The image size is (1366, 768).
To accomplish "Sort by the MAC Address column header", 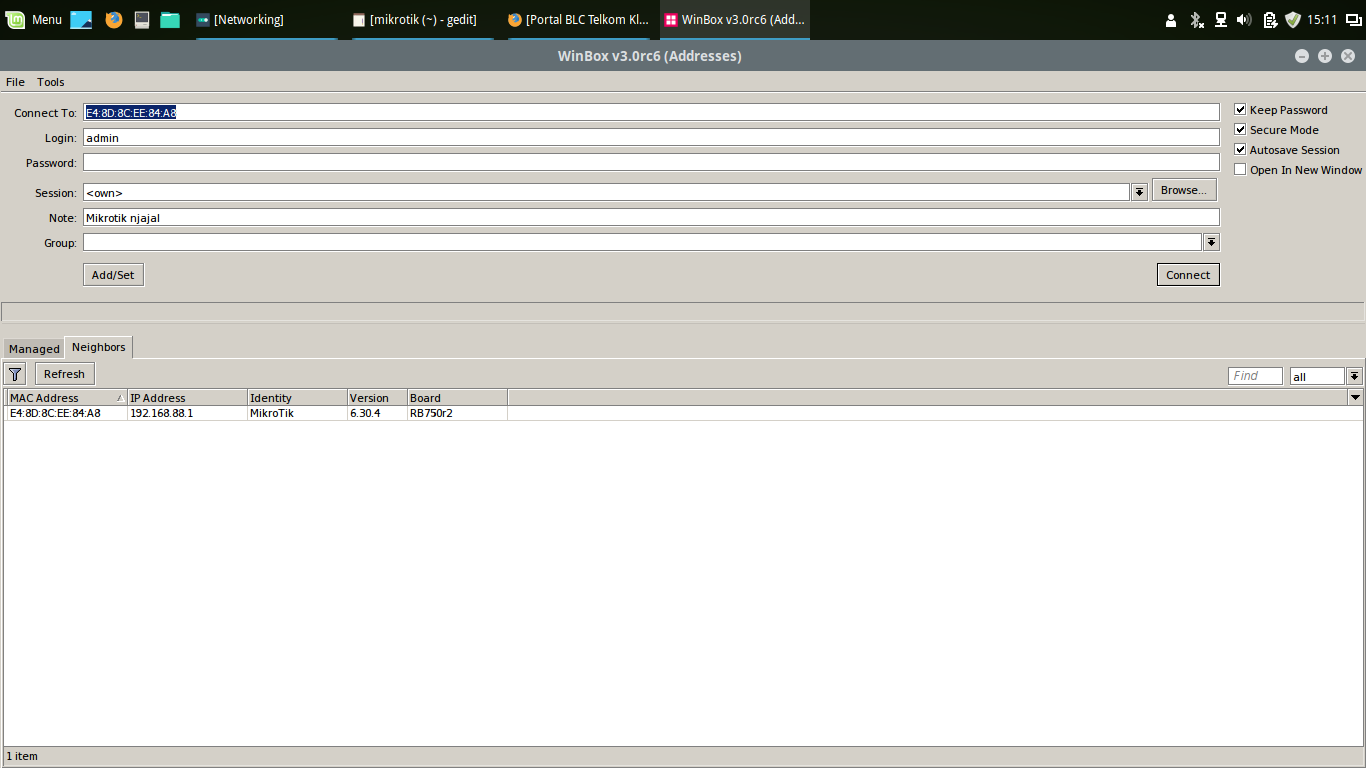I will pos(67,398).
